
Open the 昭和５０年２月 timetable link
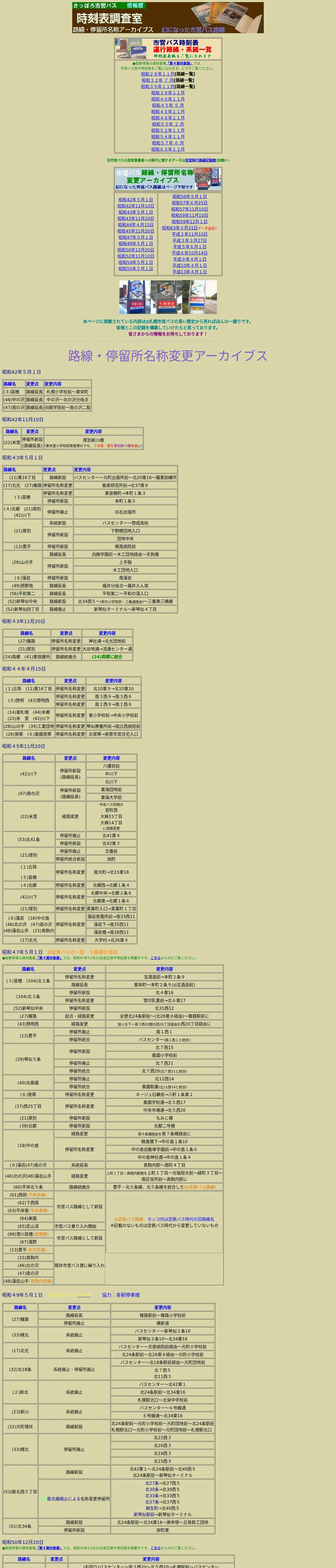coord(168,124)
